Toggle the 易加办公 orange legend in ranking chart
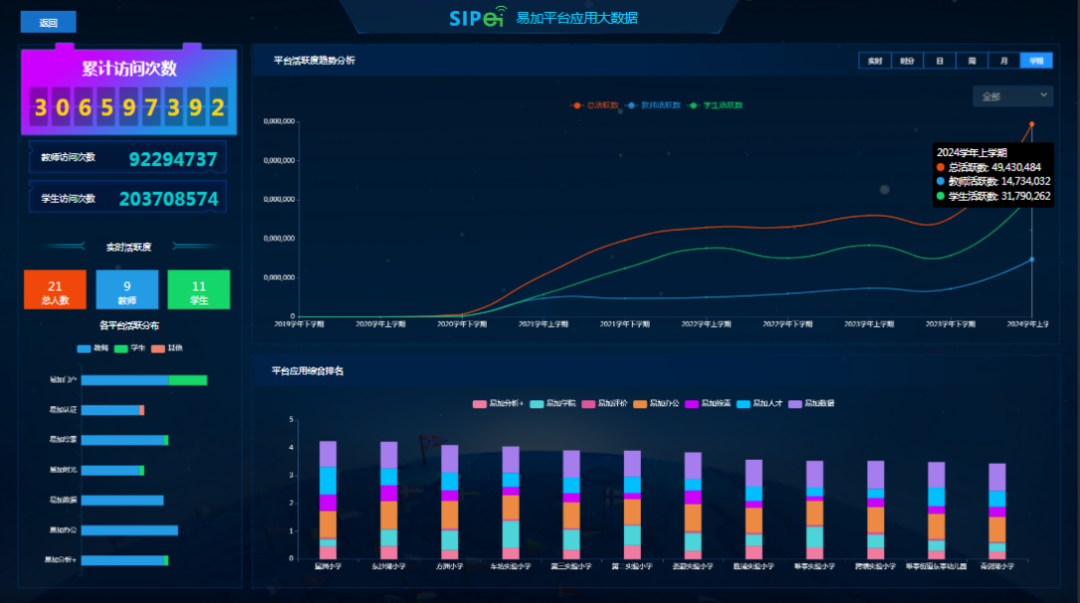1080x603 pixels. pyautogui.click(x=657, y=403)
